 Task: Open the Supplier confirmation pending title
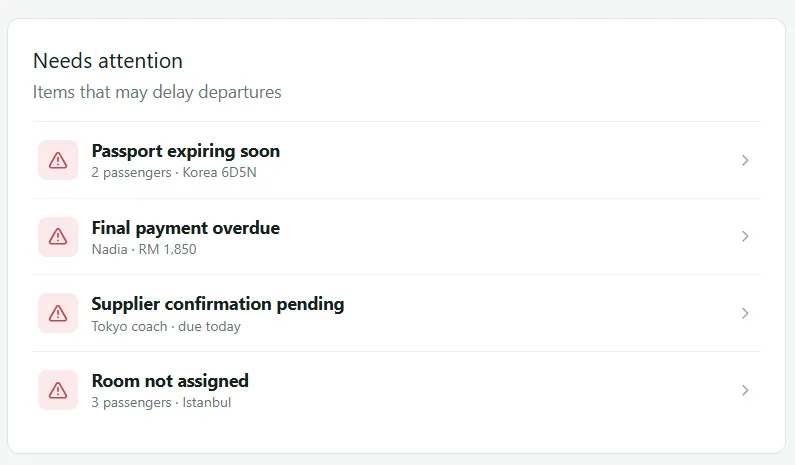(218, 304)
